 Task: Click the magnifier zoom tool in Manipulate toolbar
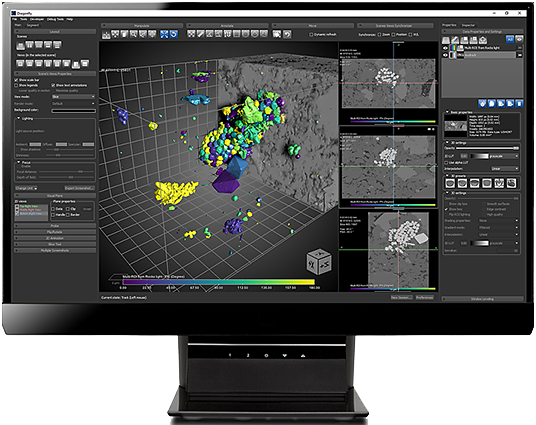[134, 34]
